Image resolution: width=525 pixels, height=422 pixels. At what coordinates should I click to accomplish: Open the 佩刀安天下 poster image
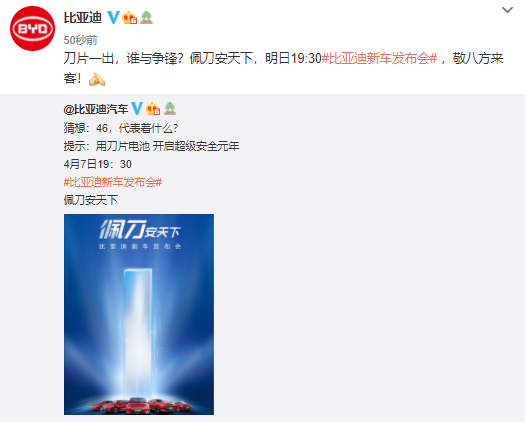click(x=139, y=314)
